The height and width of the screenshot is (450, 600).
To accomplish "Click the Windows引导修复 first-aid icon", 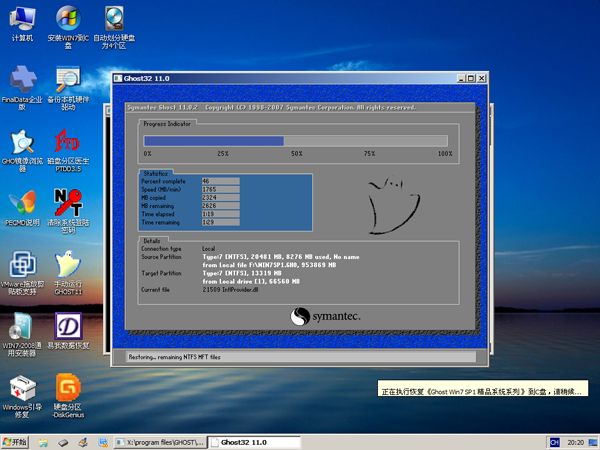I will (22, 396).
